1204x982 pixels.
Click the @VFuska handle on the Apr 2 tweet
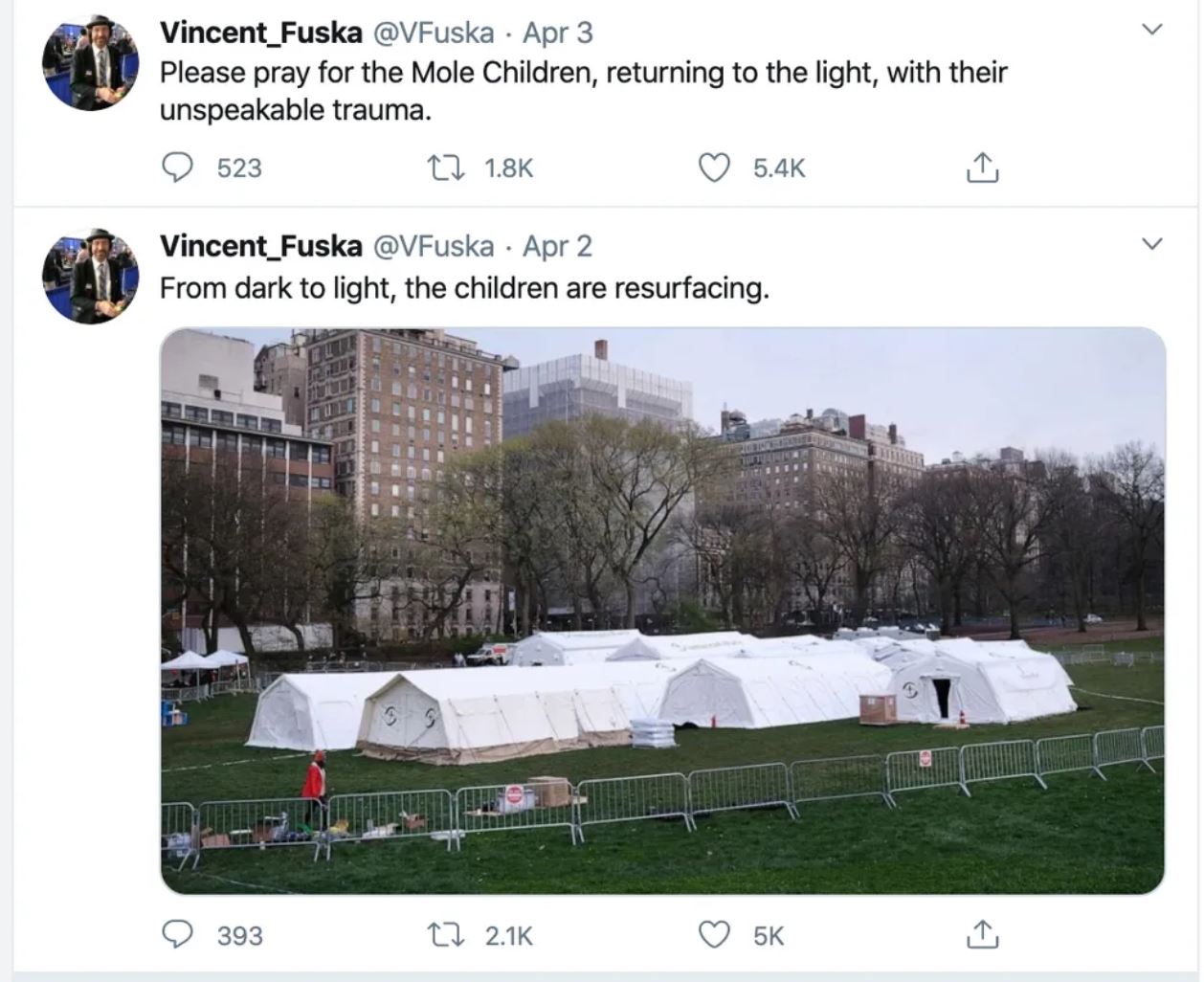pyautogui.click(x=433, y=246)
